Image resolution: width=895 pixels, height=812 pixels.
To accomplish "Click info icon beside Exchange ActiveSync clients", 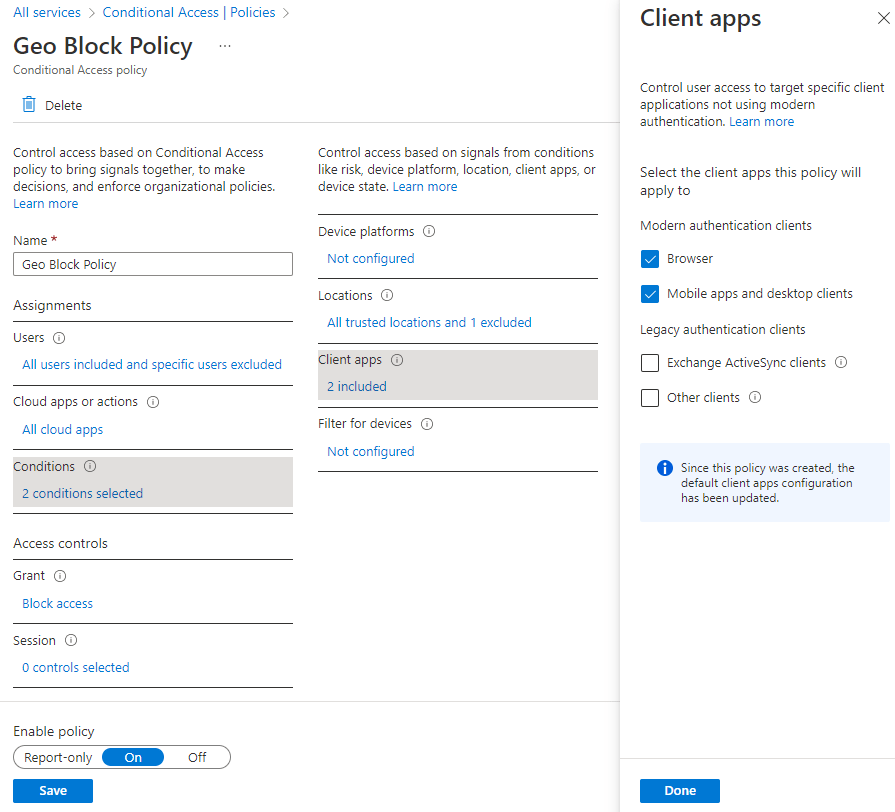I will coord(841,362).
